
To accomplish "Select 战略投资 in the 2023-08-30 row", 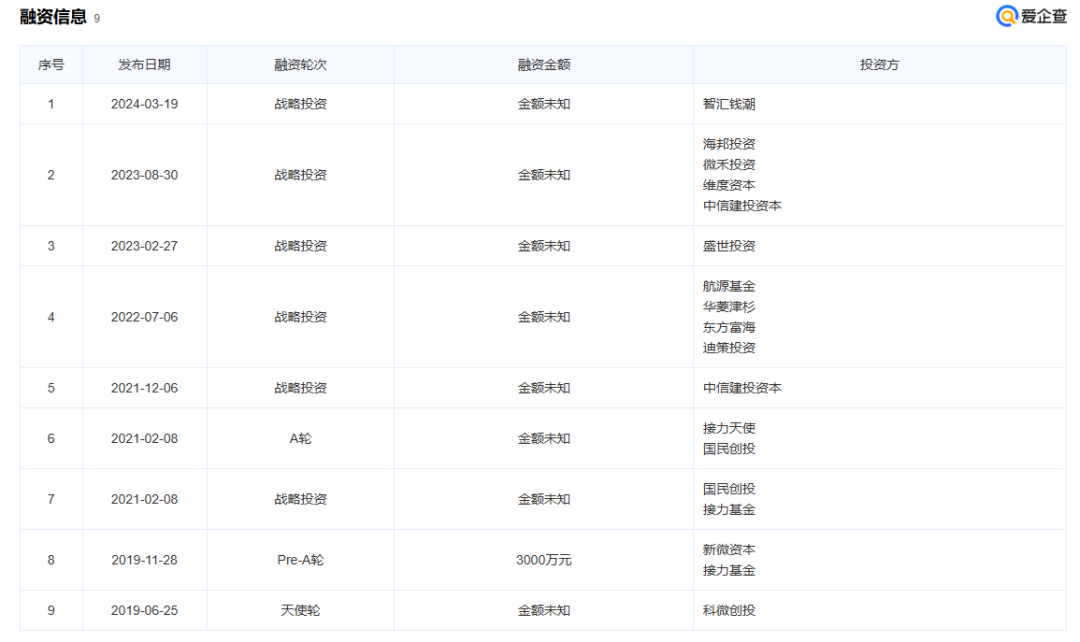I will pos(300,175).
